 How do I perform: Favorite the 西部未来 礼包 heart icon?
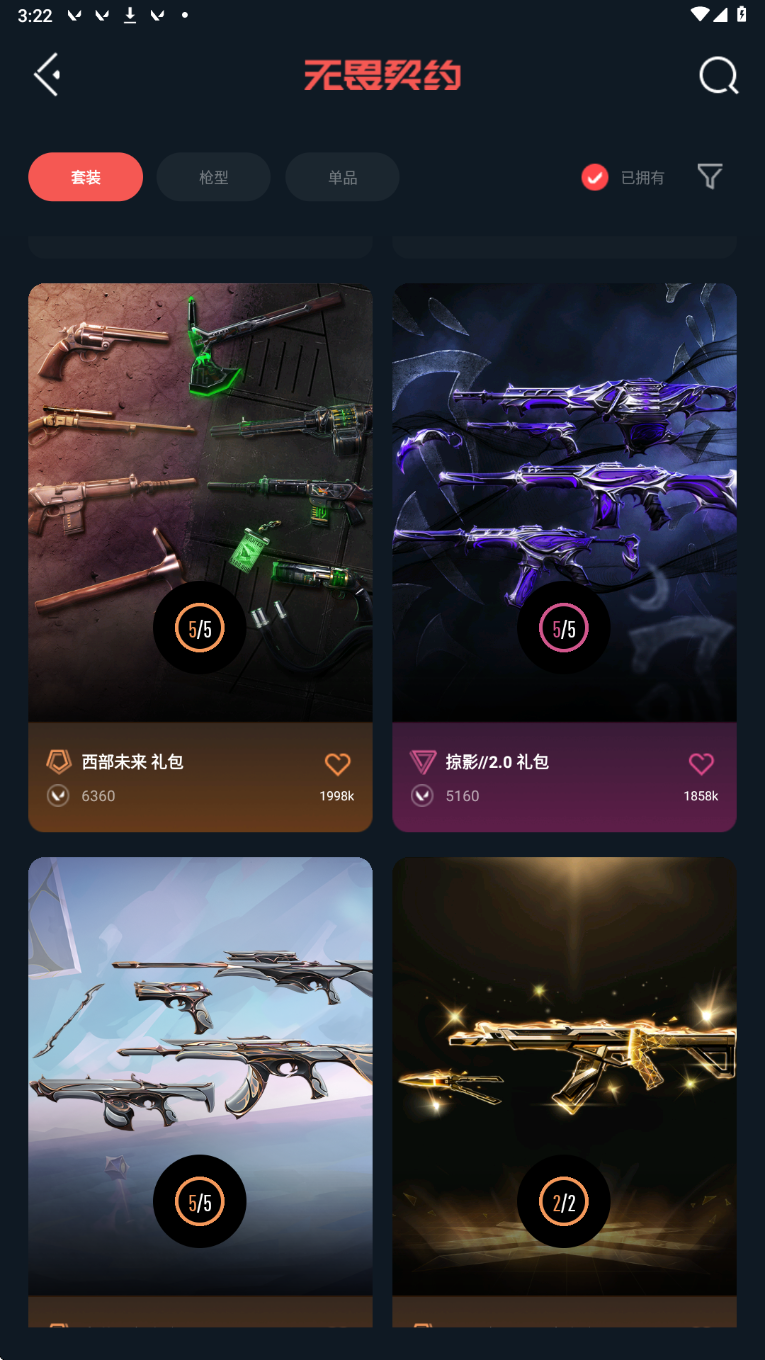pos(338,764)
